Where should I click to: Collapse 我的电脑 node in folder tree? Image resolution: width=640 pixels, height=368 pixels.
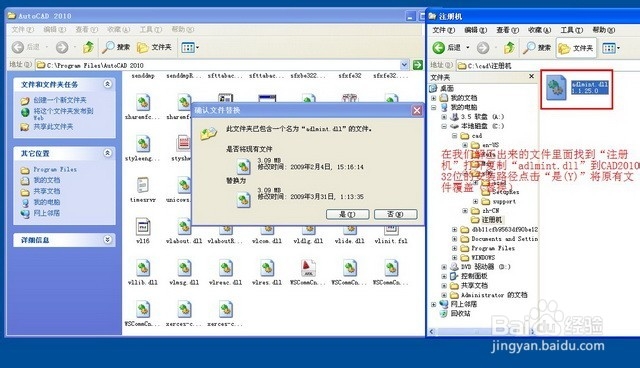coord(433,108)
